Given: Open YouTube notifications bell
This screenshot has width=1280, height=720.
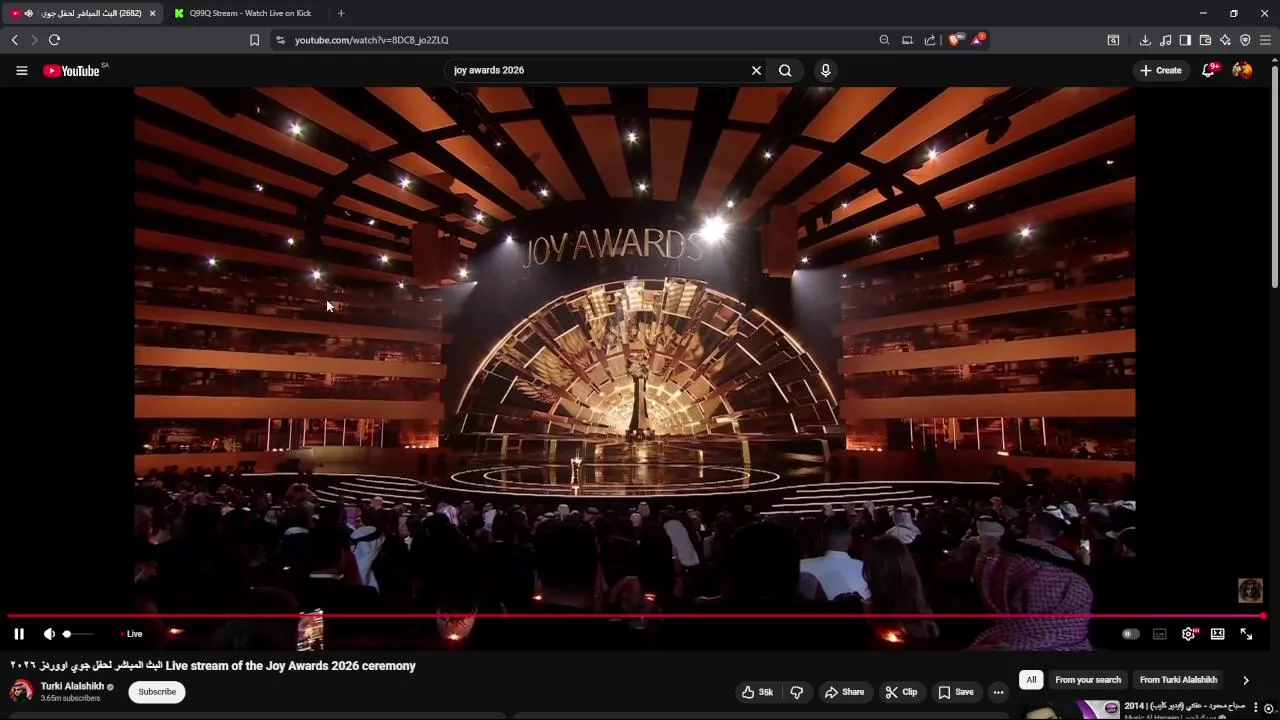Looking at the screenshot, I should (x=1209, y=70).
